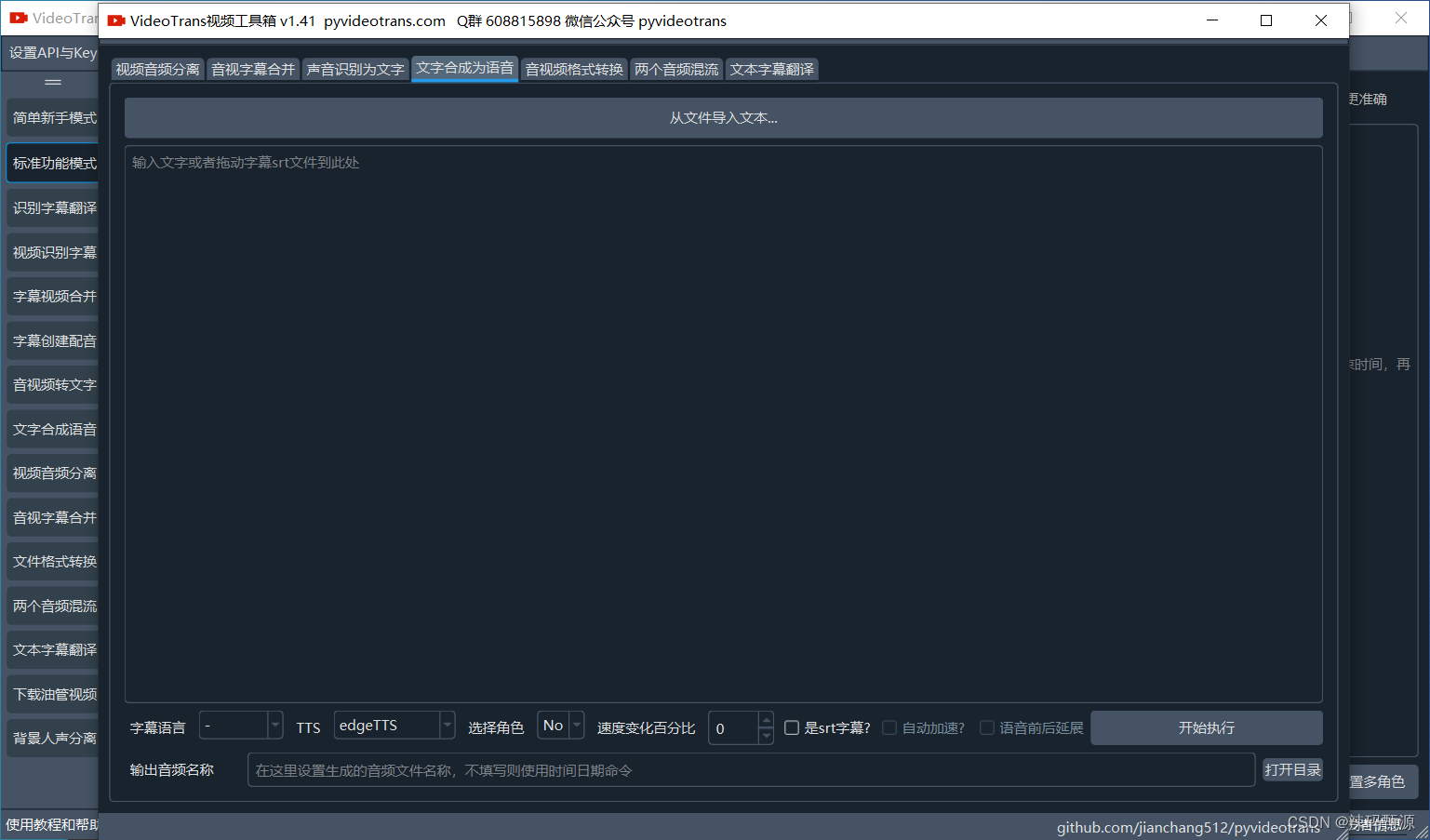
Task: Select 识别字幕翻译 in the sidebar
Action: pos(54,207)
